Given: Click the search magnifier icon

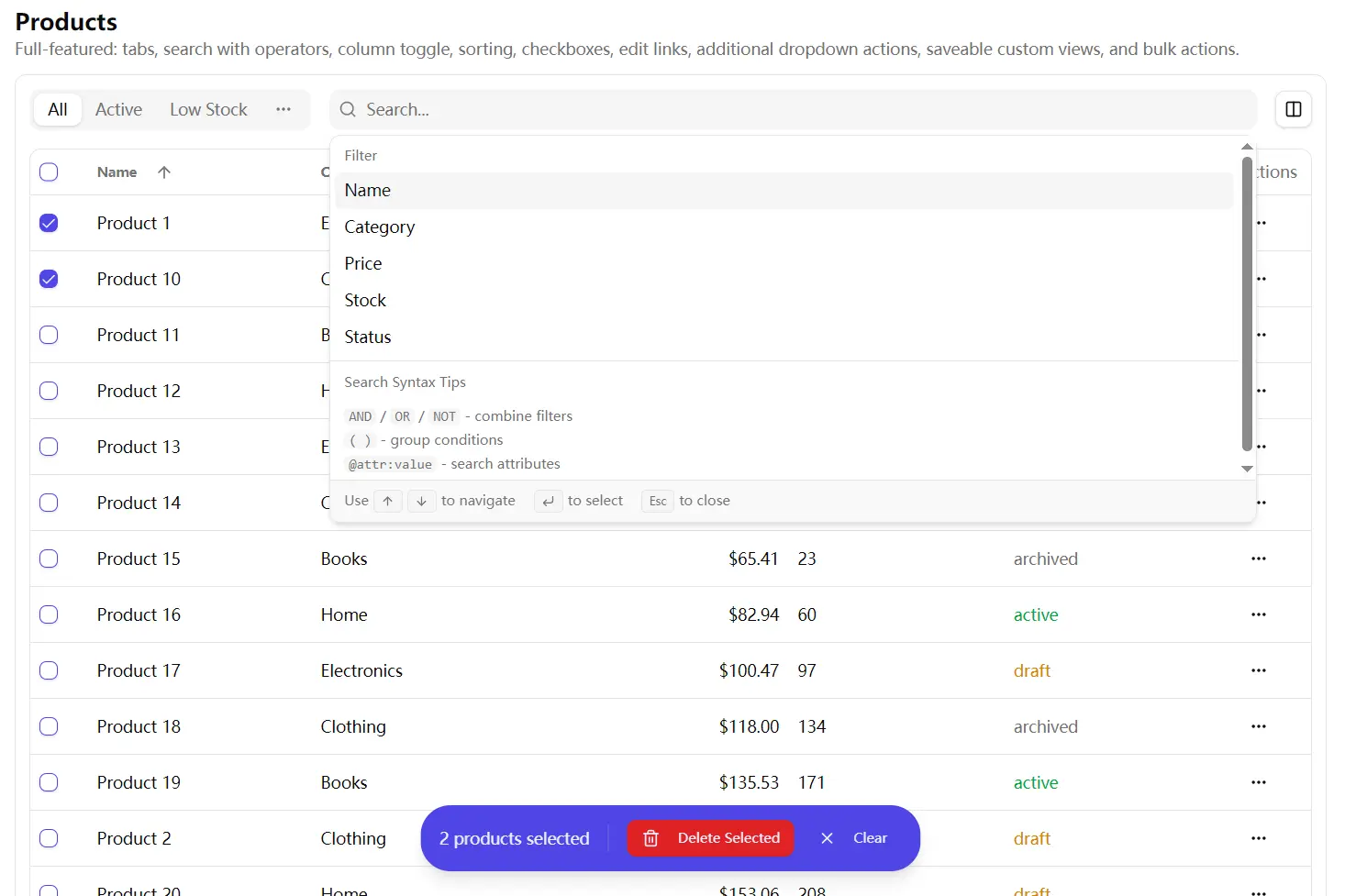Looking at the screenshot, I should point(347,109).
